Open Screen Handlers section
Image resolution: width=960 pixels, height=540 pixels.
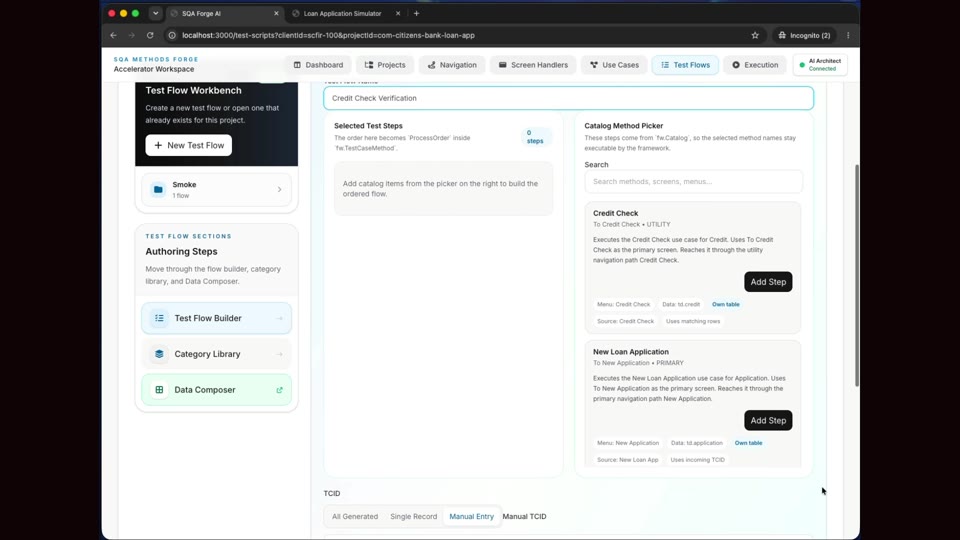click(x=533, y=65)
